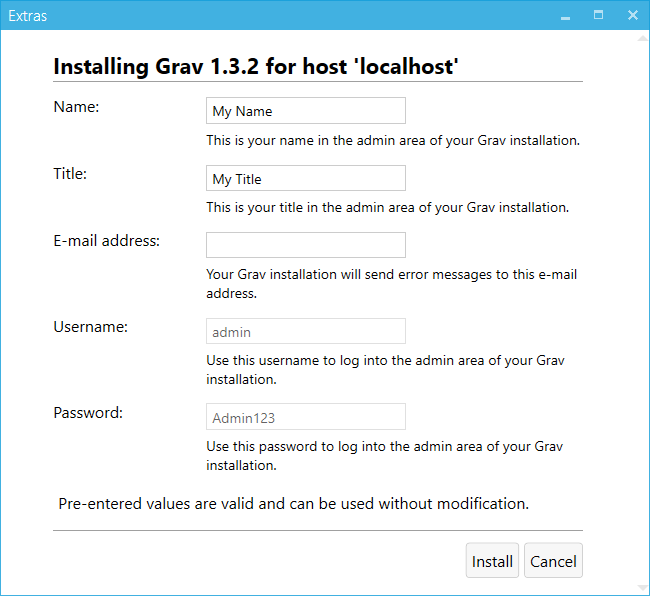Click the 'Extras' window title text

[x=27, y=16]
